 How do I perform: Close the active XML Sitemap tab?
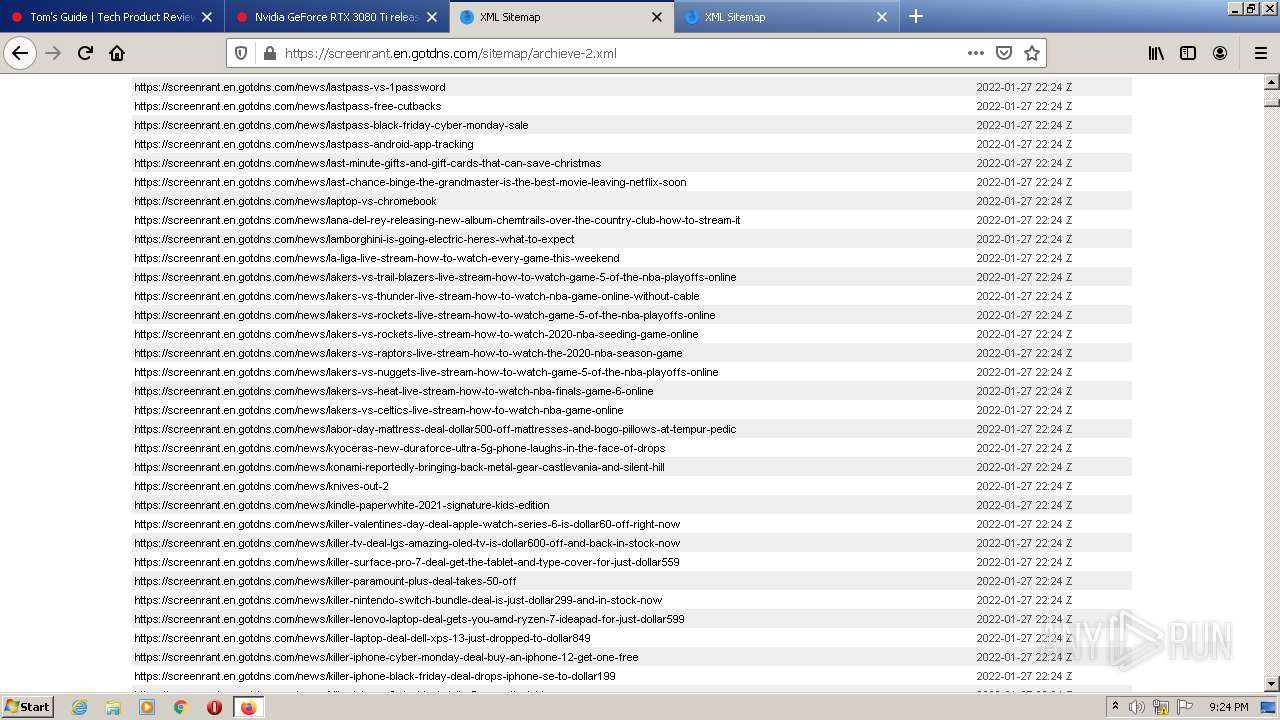(657, 17)
